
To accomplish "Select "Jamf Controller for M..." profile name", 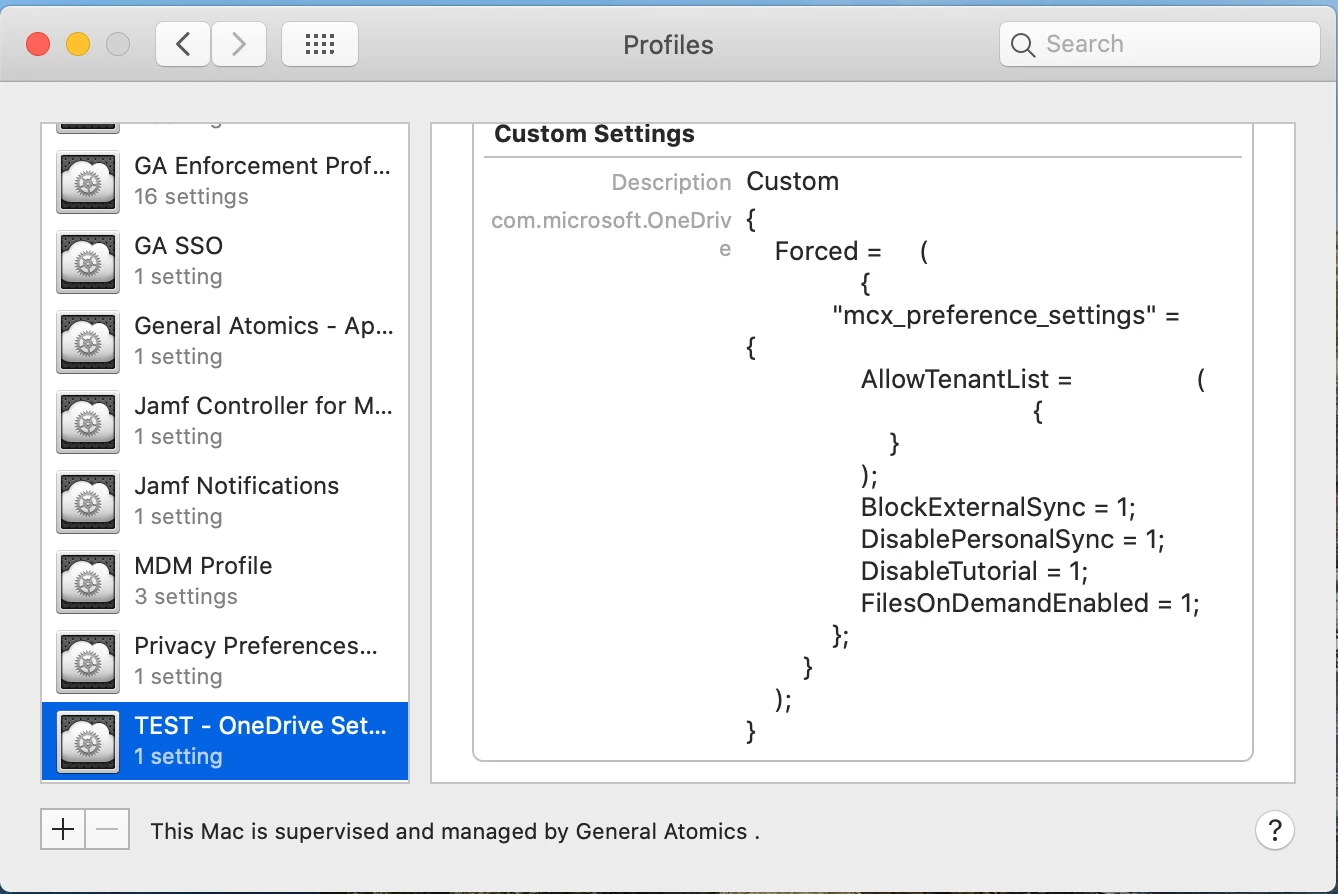I will click(x=264, y=406).
